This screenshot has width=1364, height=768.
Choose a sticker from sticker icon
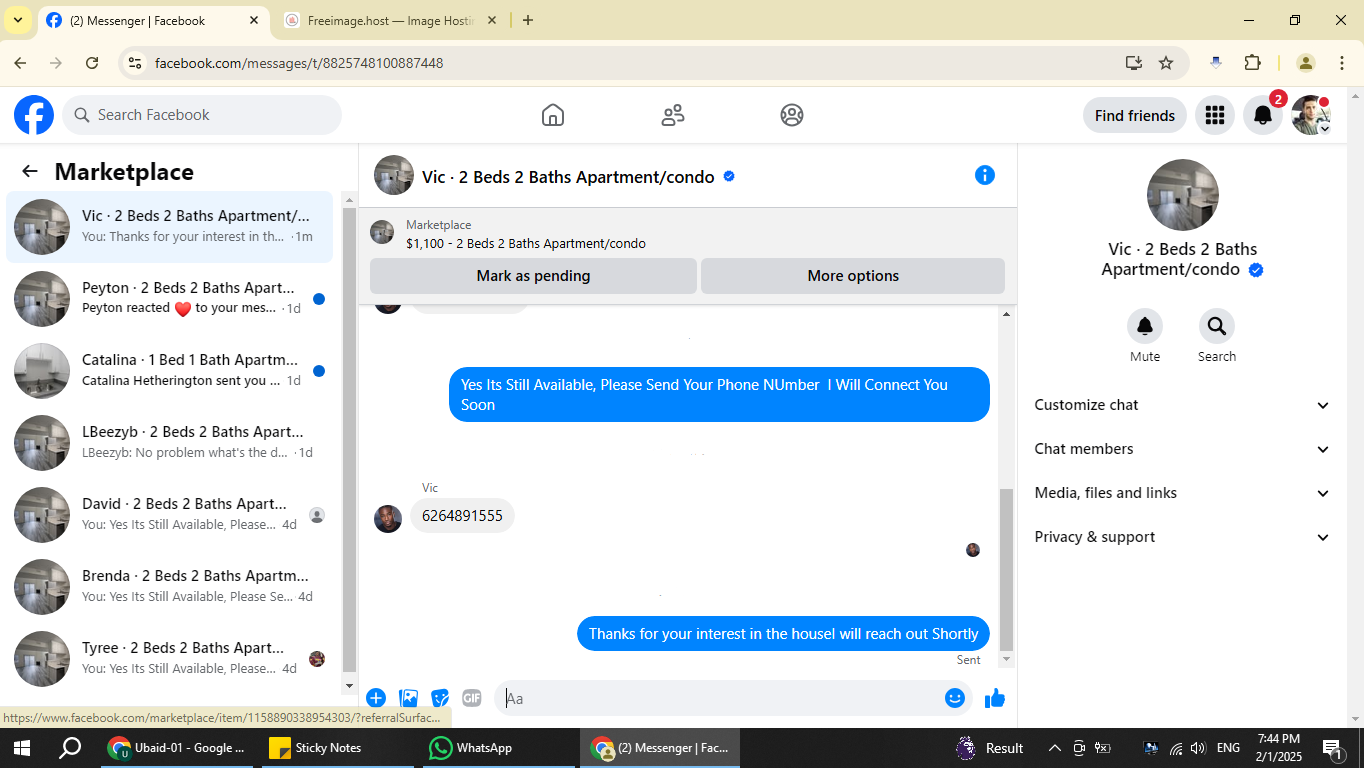440,698
